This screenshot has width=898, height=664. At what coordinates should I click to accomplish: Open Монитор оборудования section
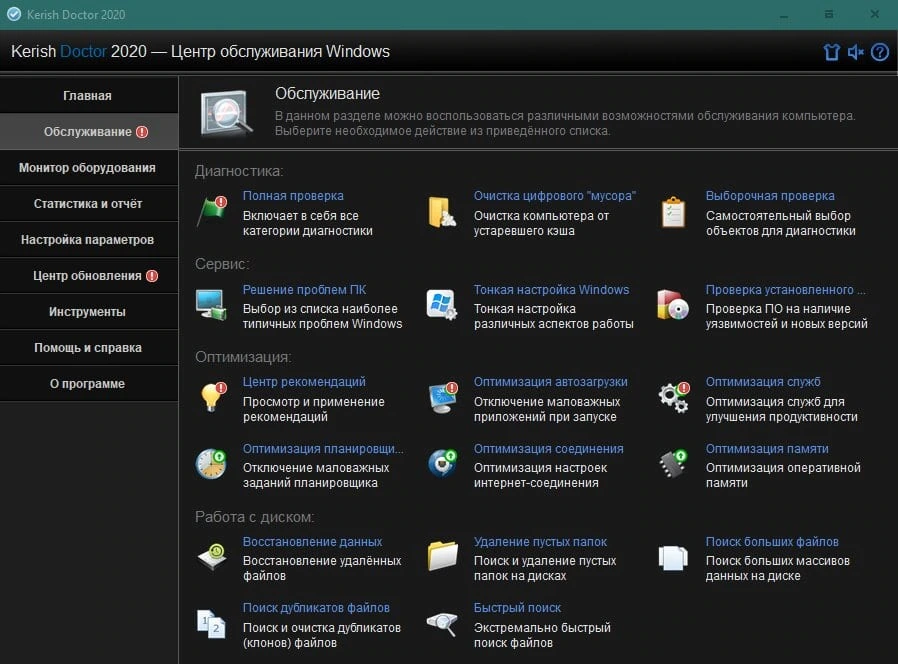tap(89, 168)
